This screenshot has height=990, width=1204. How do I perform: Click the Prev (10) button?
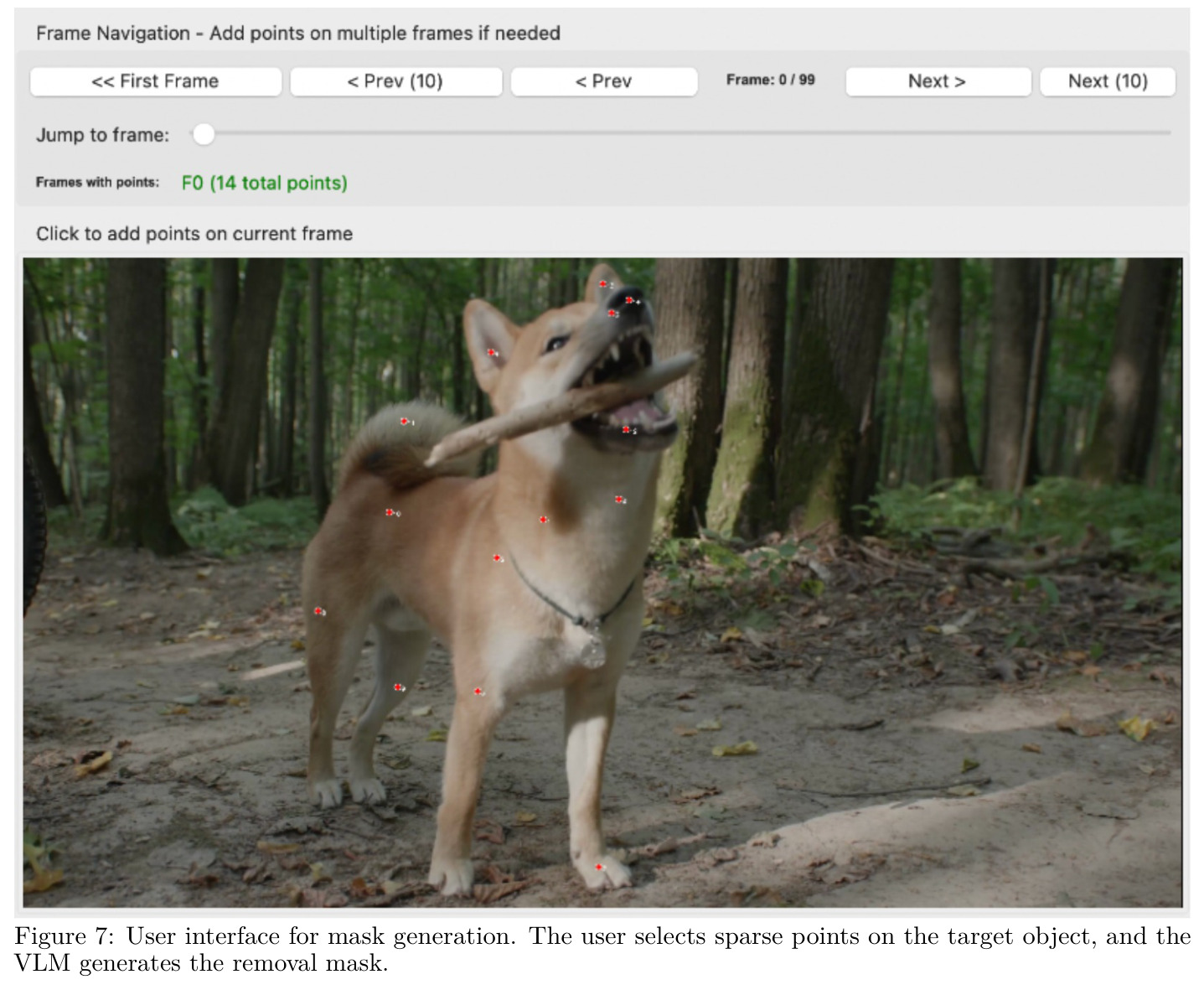(395, 81)
